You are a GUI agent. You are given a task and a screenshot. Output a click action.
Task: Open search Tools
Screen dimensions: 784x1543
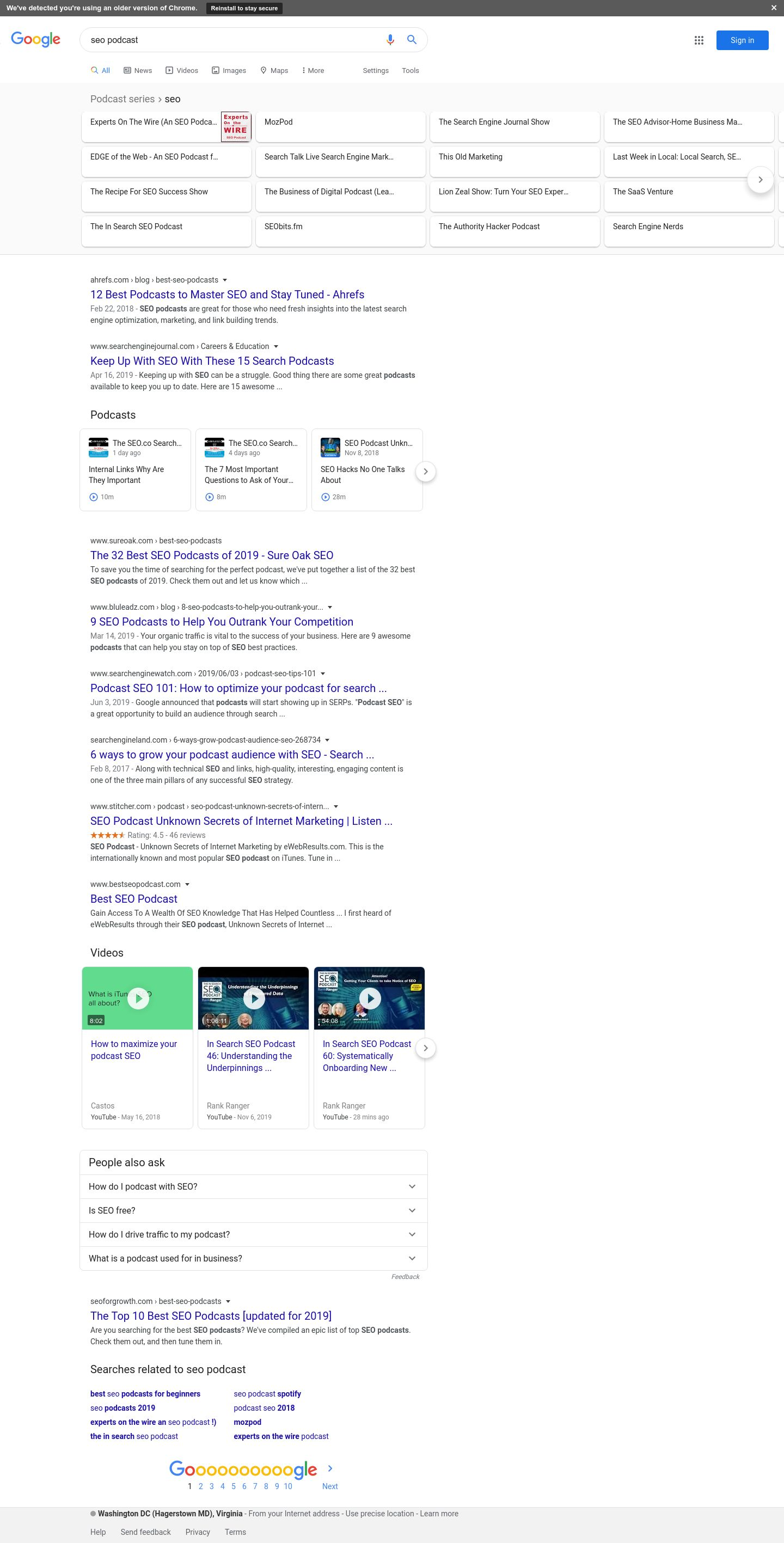[411, 71]
